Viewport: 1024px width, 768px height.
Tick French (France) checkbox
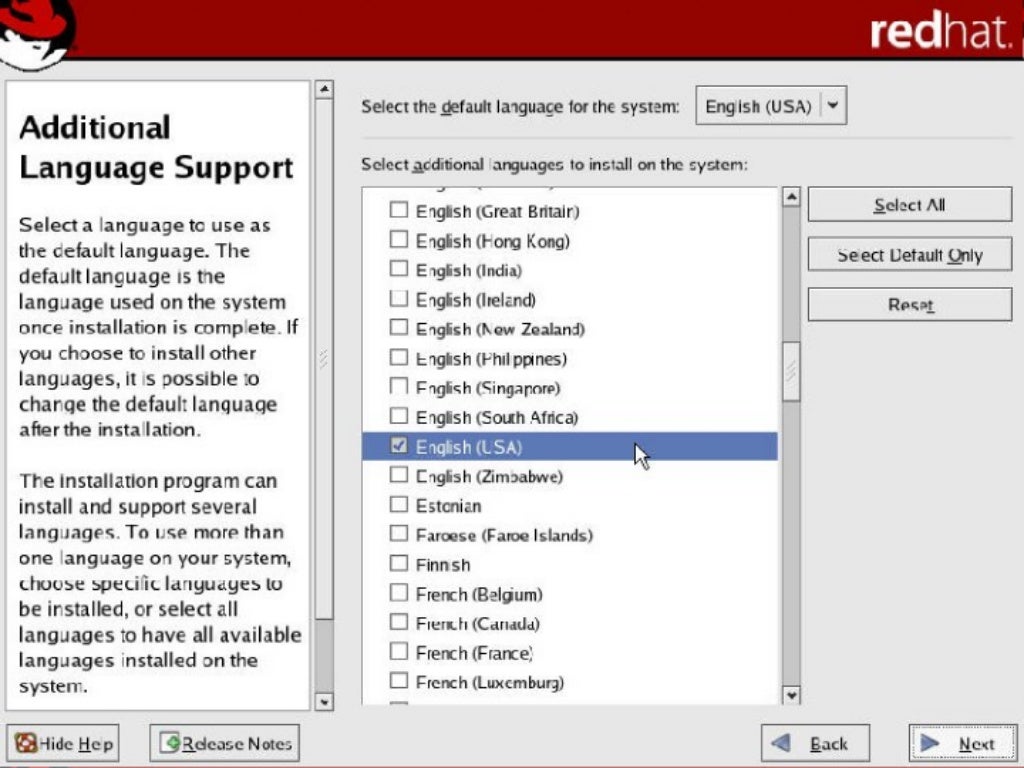coord(398,651)
